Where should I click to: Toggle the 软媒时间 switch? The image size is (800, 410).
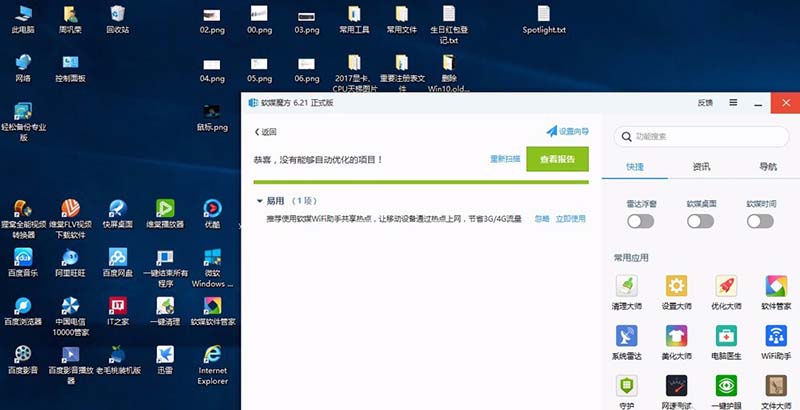(x=760, y=221)
